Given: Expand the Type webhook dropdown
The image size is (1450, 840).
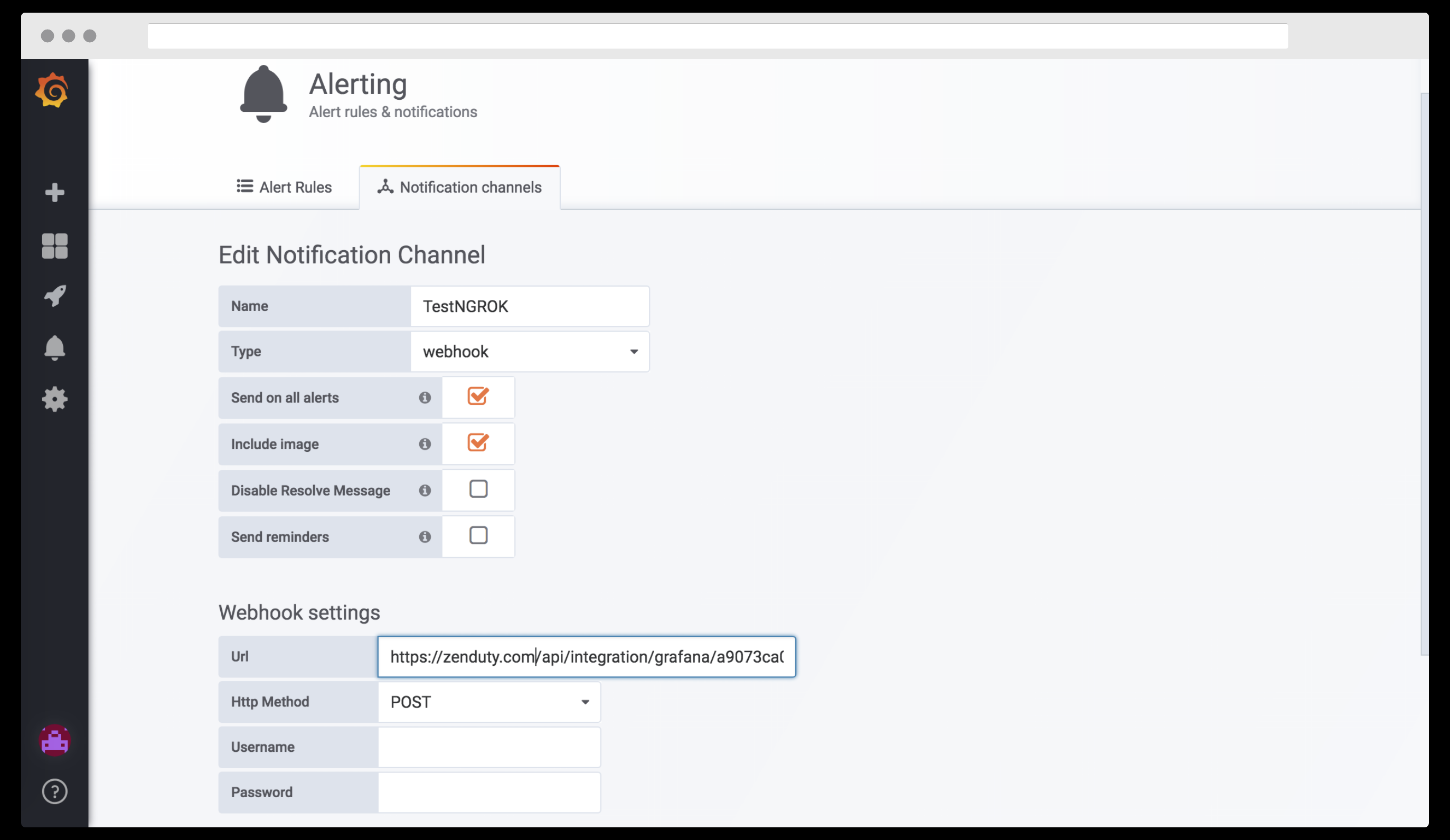Looking at the screenshot, I should pos(530,352).
